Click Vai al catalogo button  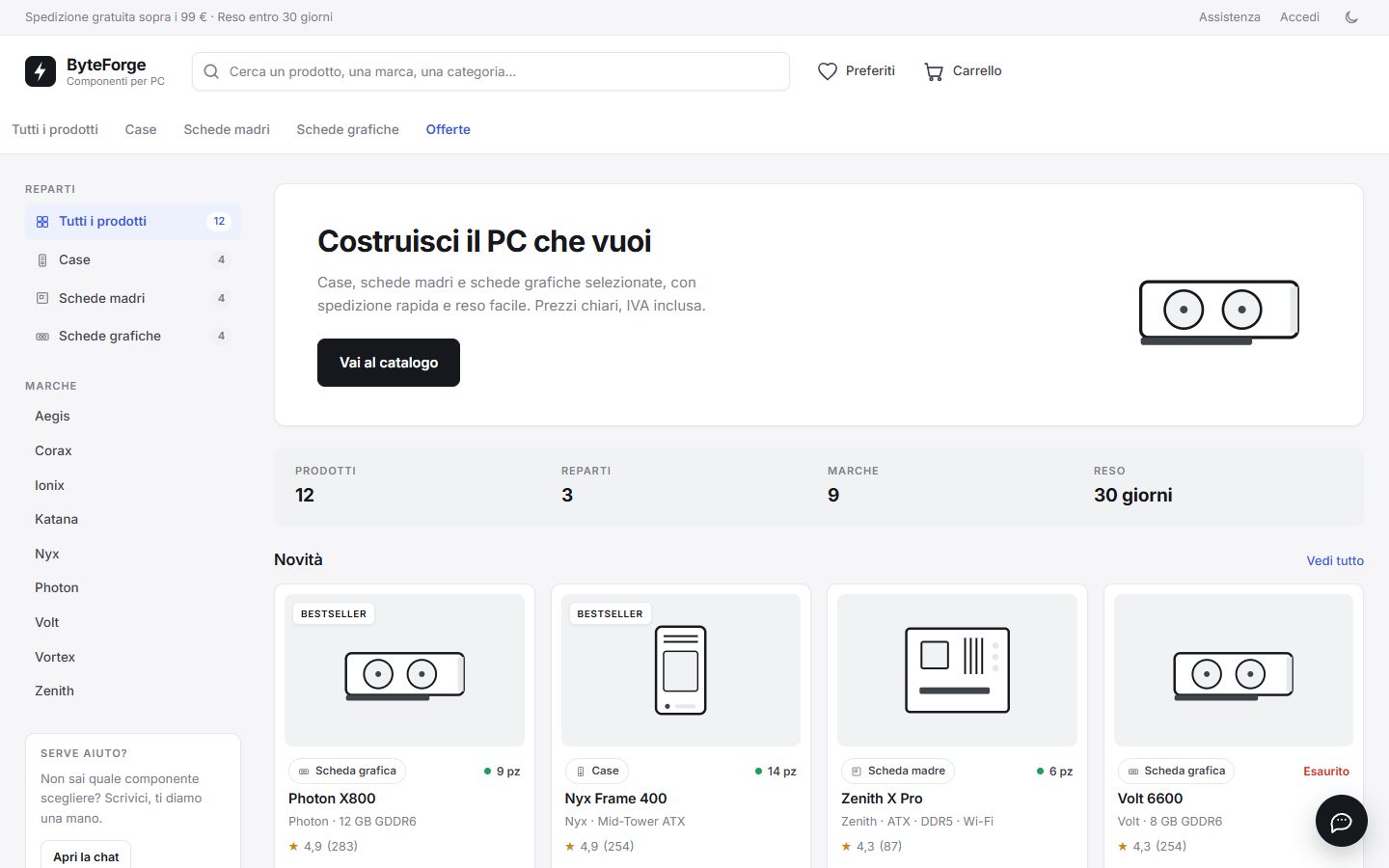389,363
